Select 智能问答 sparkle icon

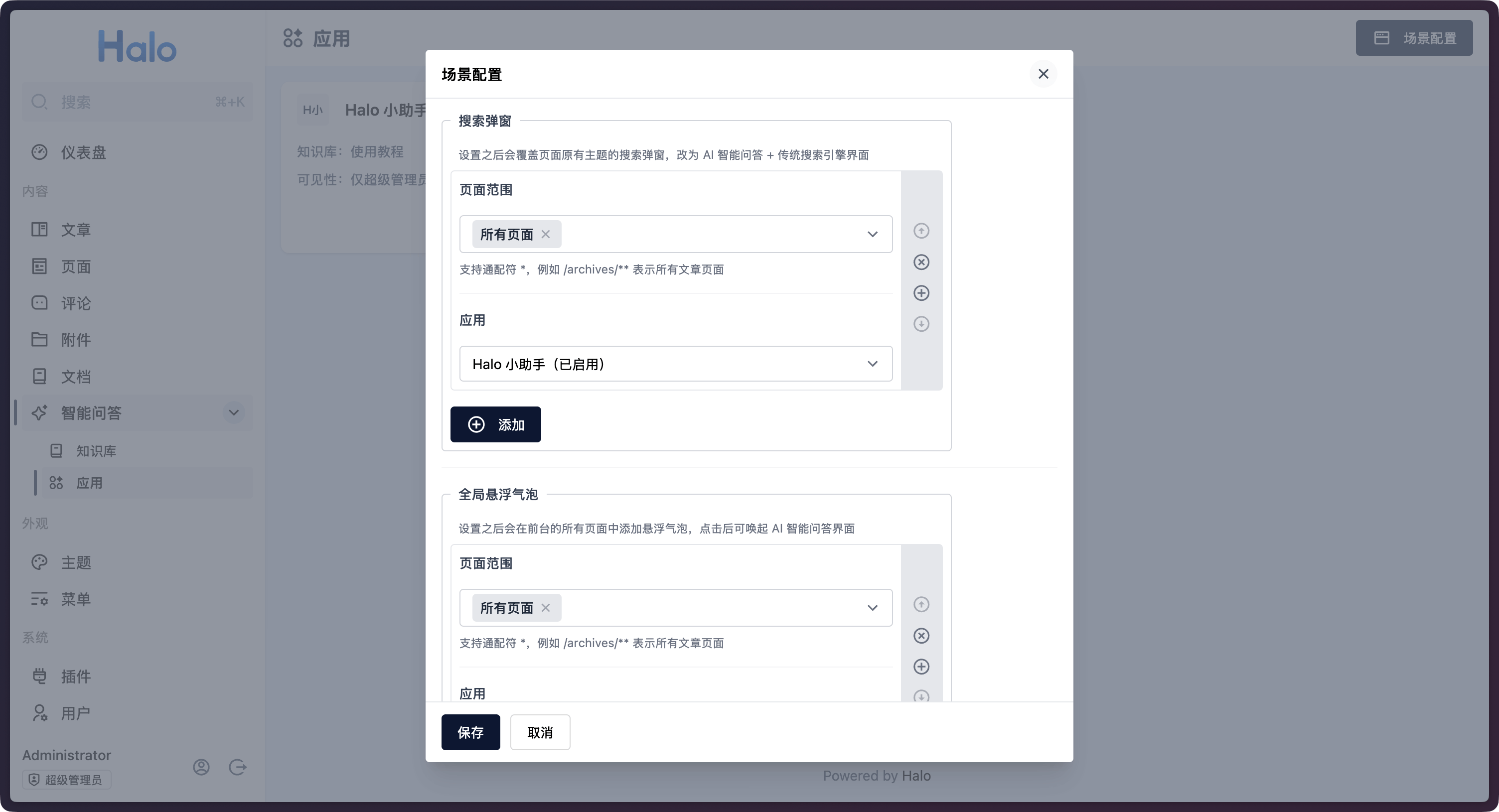39,412
